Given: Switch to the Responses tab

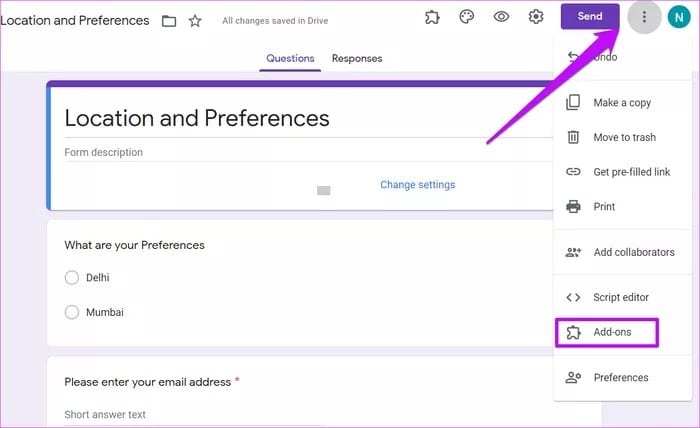Looking at the screenshot, I should coord(357,58).
